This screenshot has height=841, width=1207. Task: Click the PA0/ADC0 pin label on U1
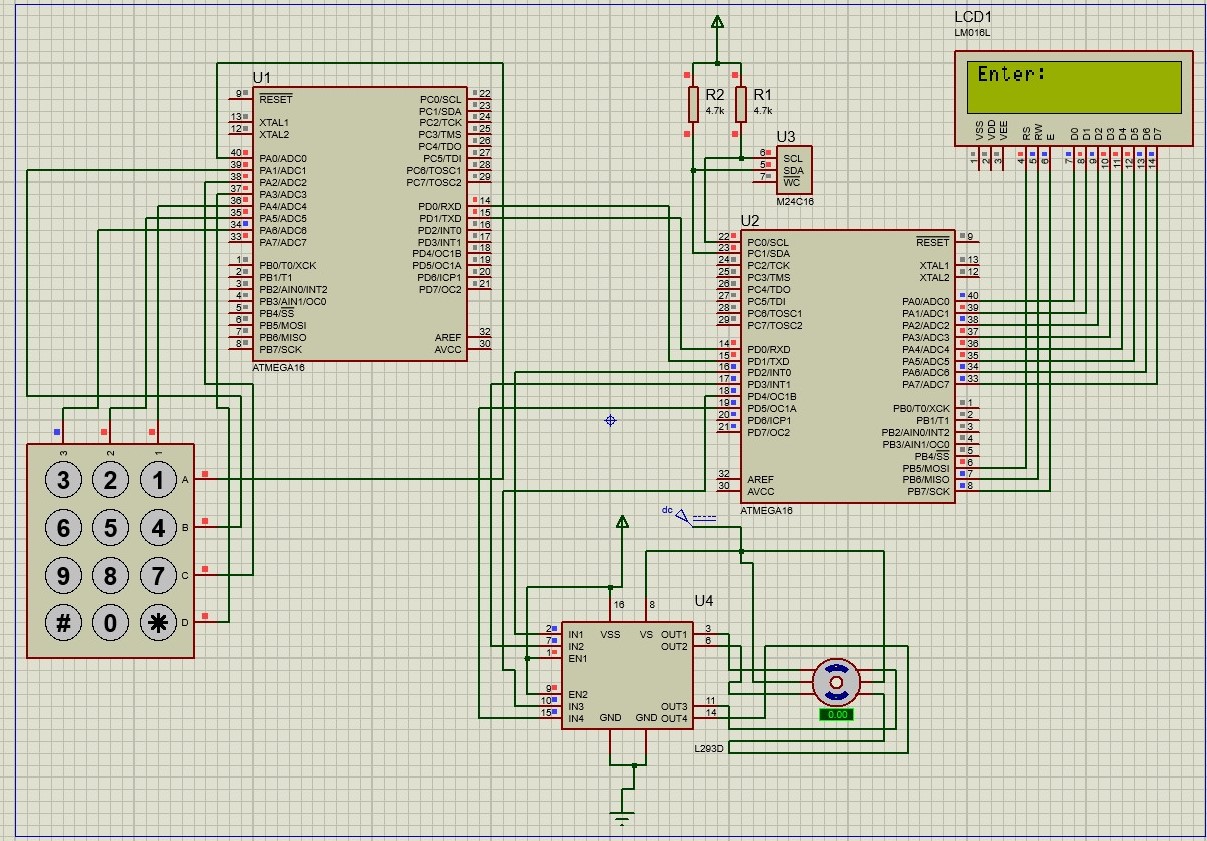click(x=283, y=158)
